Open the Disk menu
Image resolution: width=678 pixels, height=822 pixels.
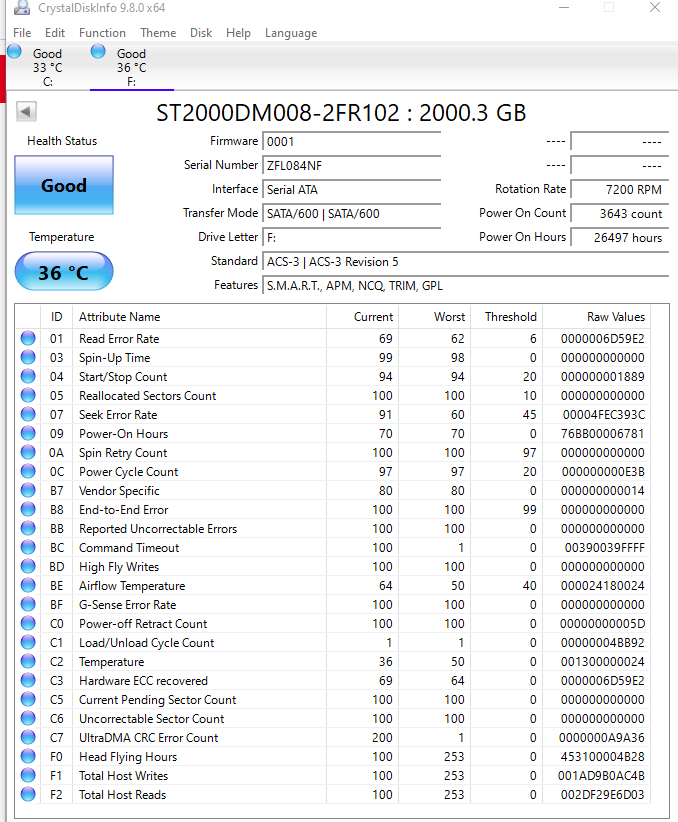201,33
